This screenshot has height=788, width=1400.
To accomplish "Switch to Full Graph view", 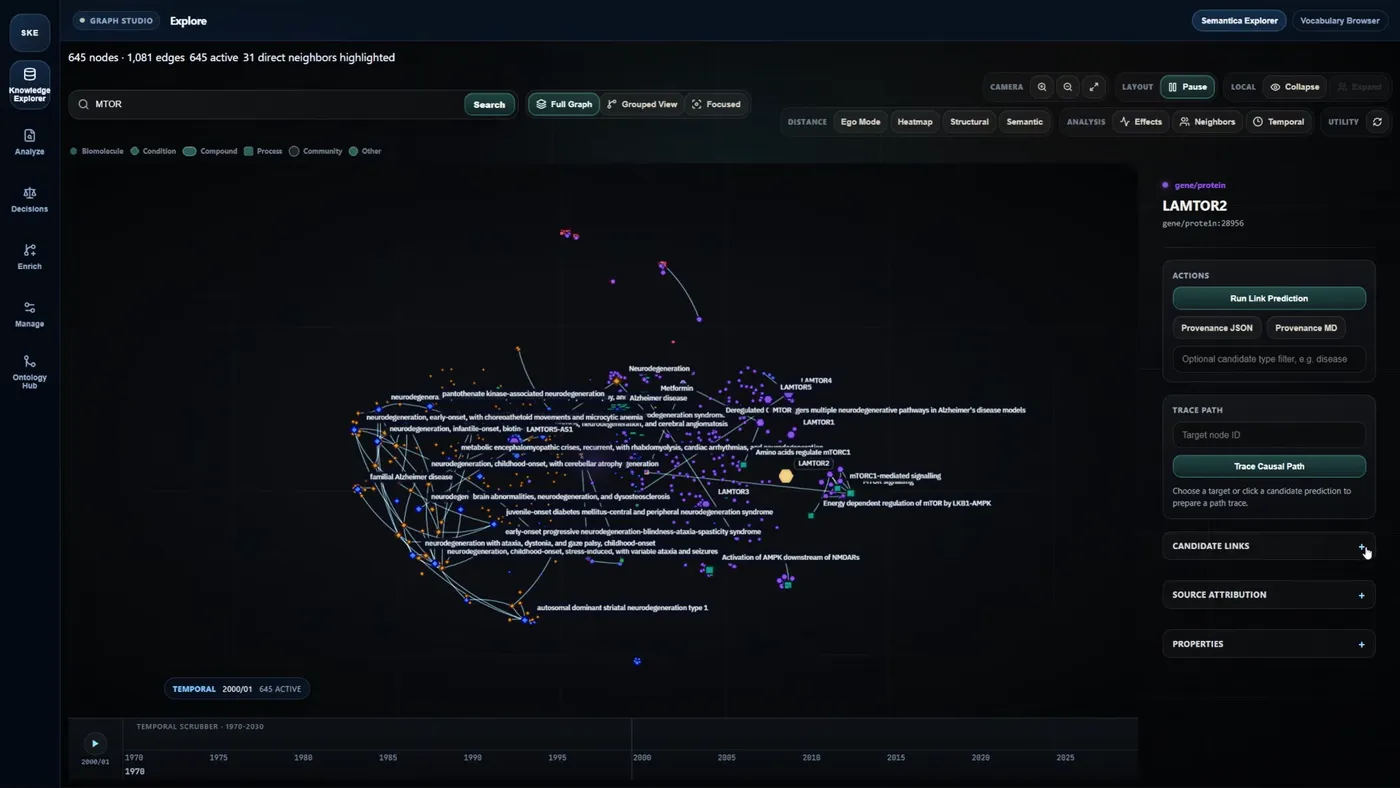I will coord(564,104).
